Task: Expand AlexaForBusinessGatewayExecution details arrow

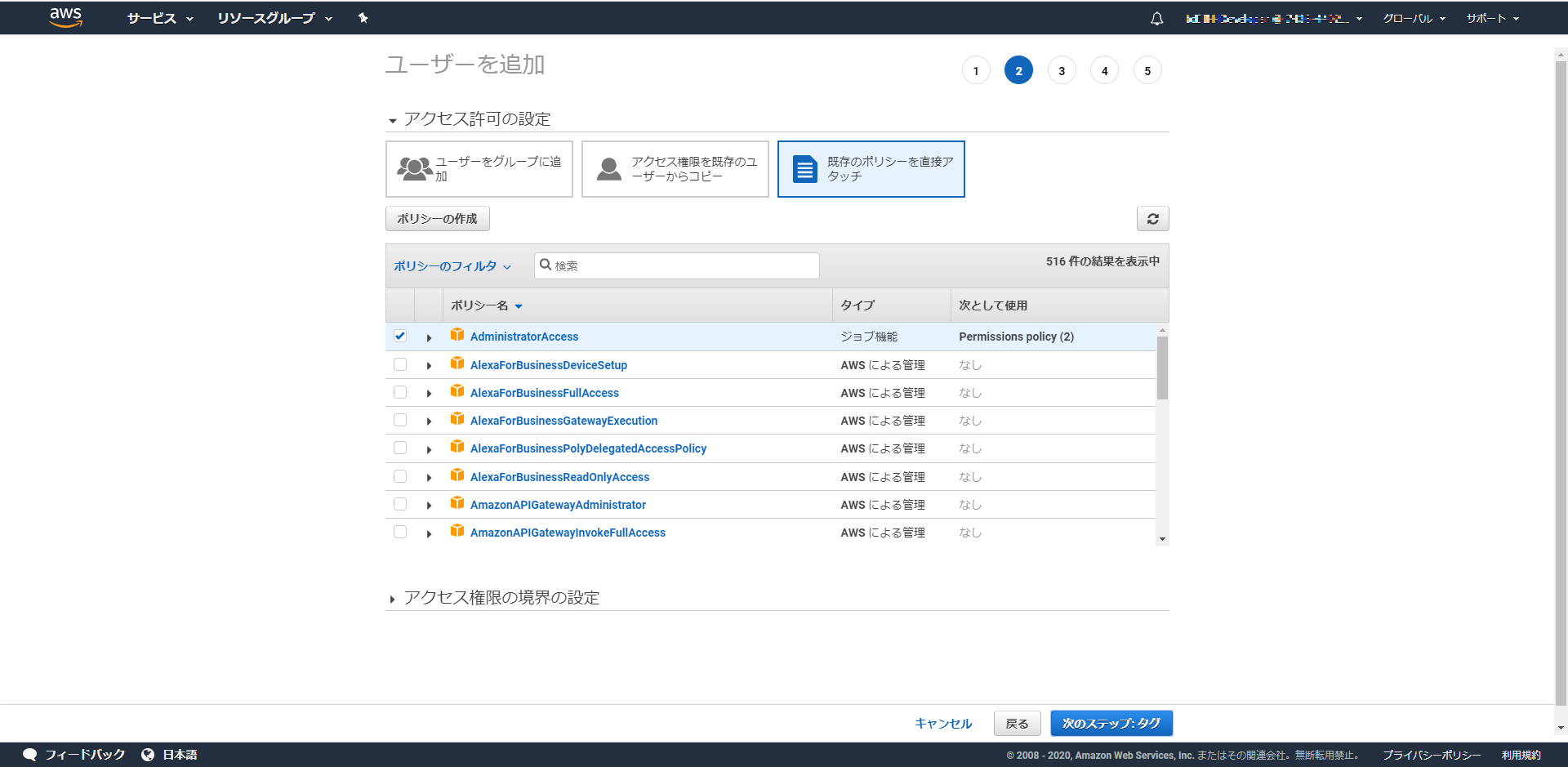Action: 429,421
